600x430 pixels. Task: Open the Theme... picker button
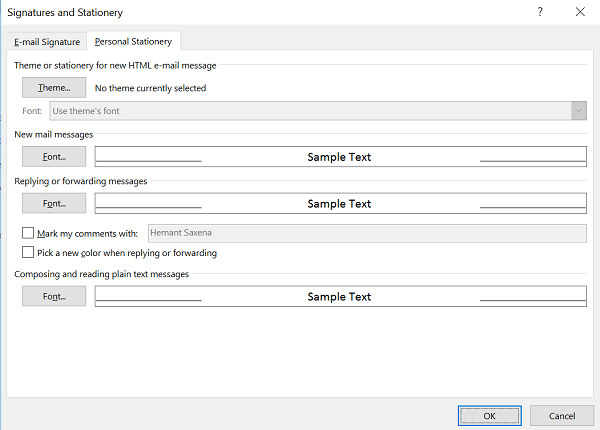54,88
